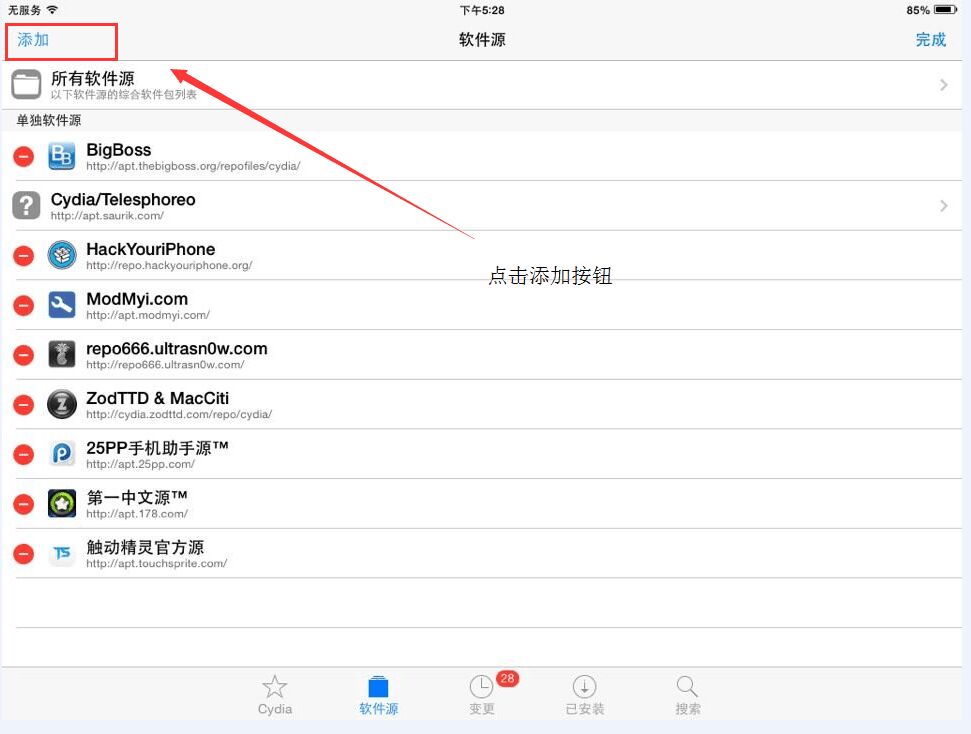This screenshot has width=971, height=734.
Task: Select the ModMyi.com source title
Action: click(137, 299)
